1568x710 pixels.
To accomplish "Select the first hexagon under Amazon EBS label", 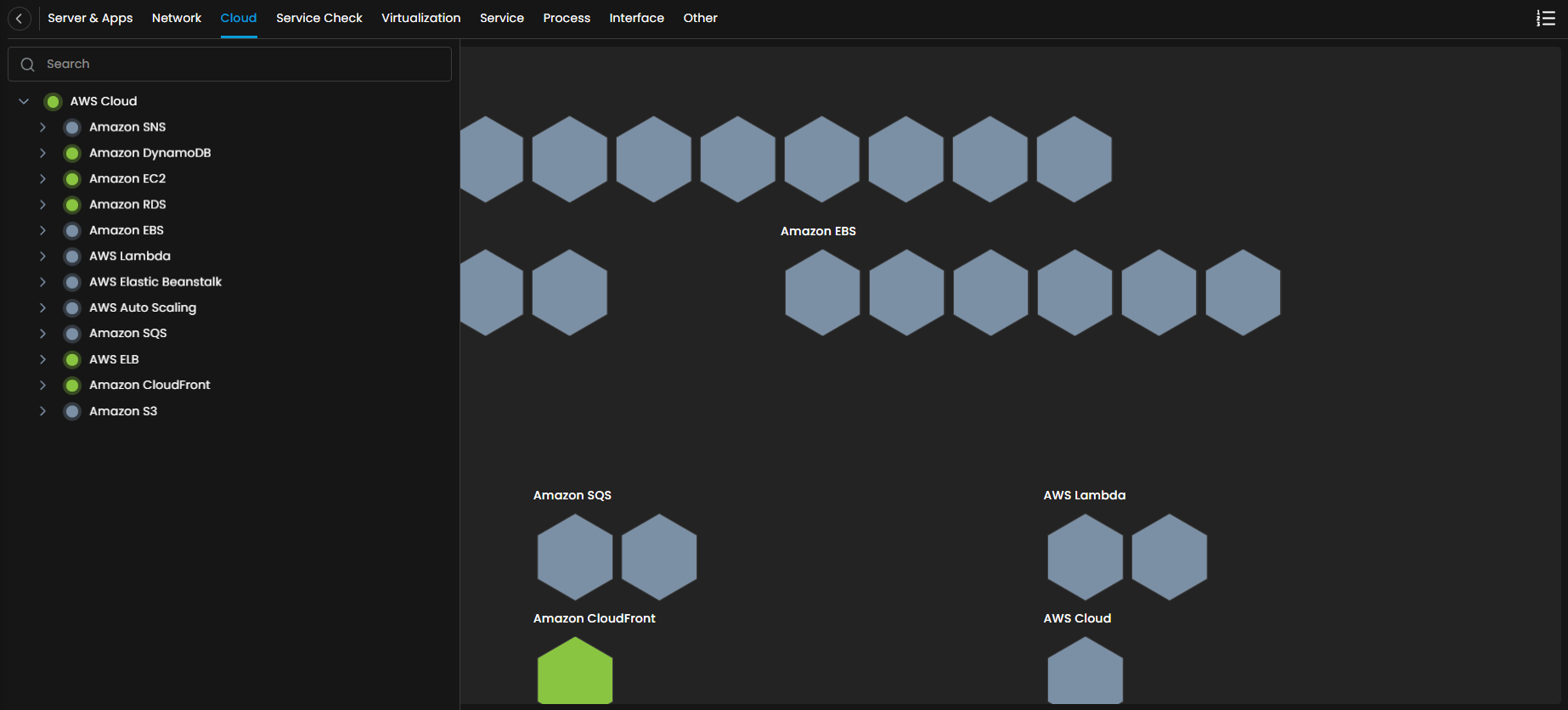I will tap(822, 292).
